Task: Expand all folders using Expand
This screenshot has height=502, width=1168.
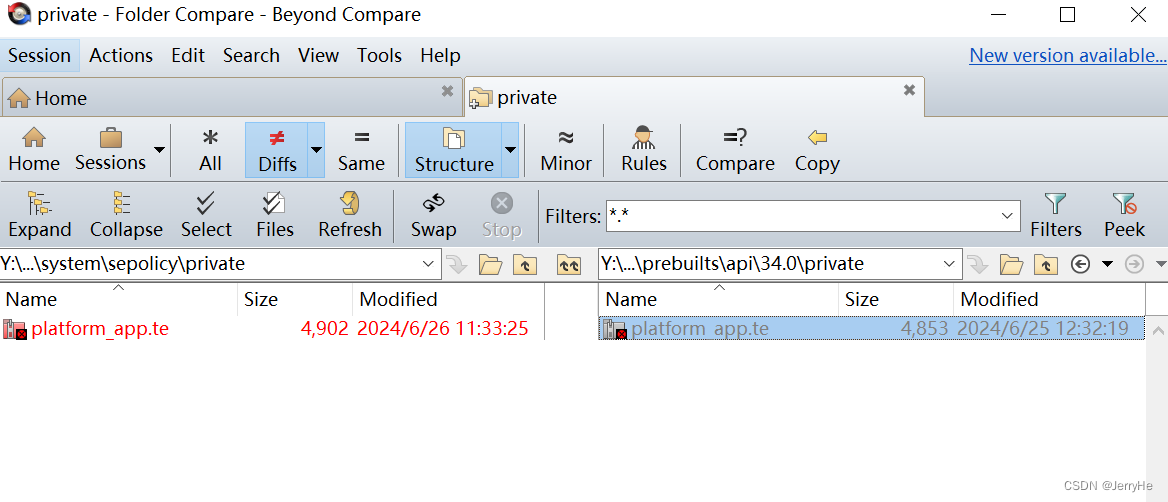Action: (x=39, y=215)
